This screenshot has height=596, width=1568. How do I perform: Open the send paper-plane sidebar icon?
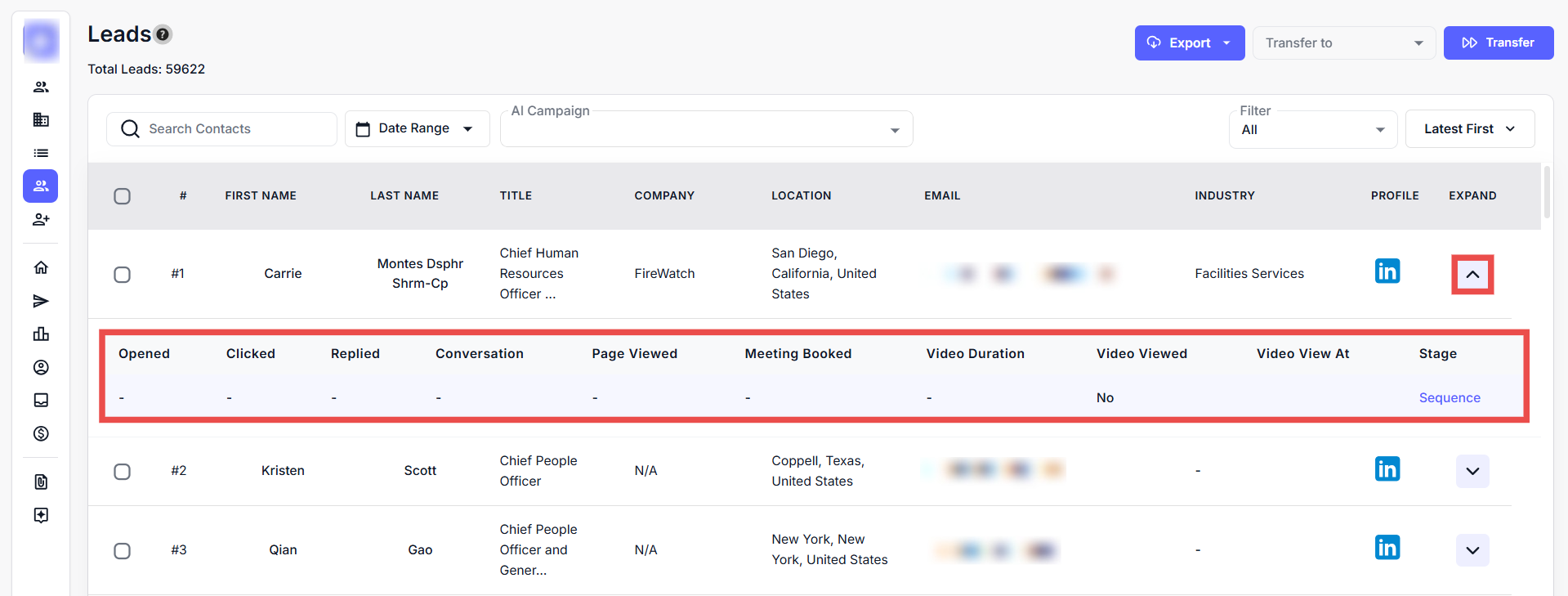tap(41, 302)
